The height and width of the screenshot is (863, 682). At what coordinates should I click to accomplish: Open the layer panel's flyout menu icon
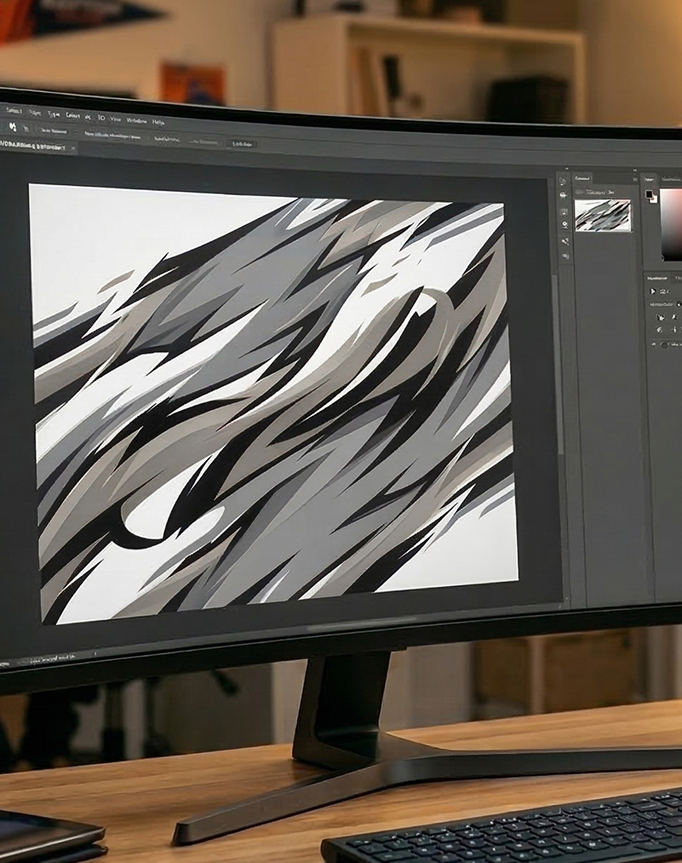(x=635, y=179)
